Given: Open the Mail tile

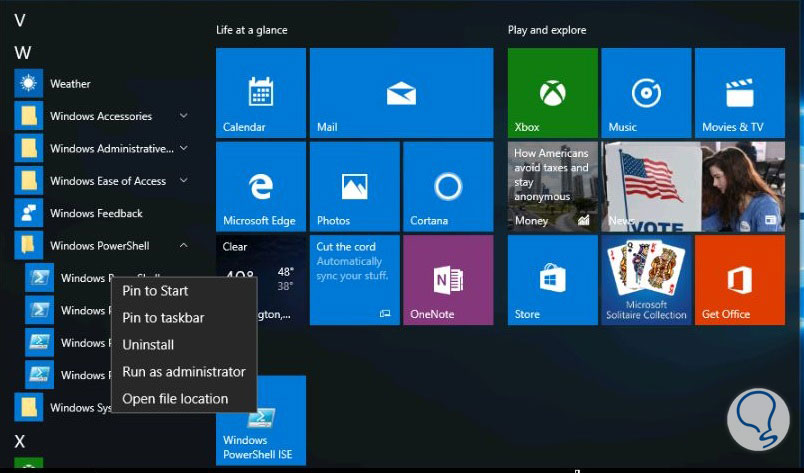Looking at the screenshot, I should 401,93.
